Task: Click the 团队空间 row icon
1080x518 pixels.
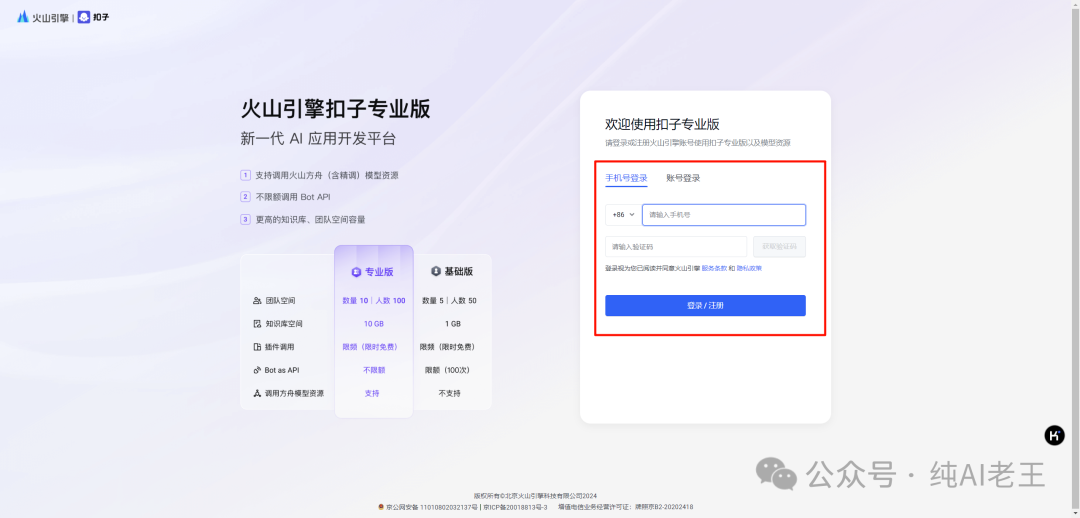Action: pyautogui.click(x=257, y=301)
